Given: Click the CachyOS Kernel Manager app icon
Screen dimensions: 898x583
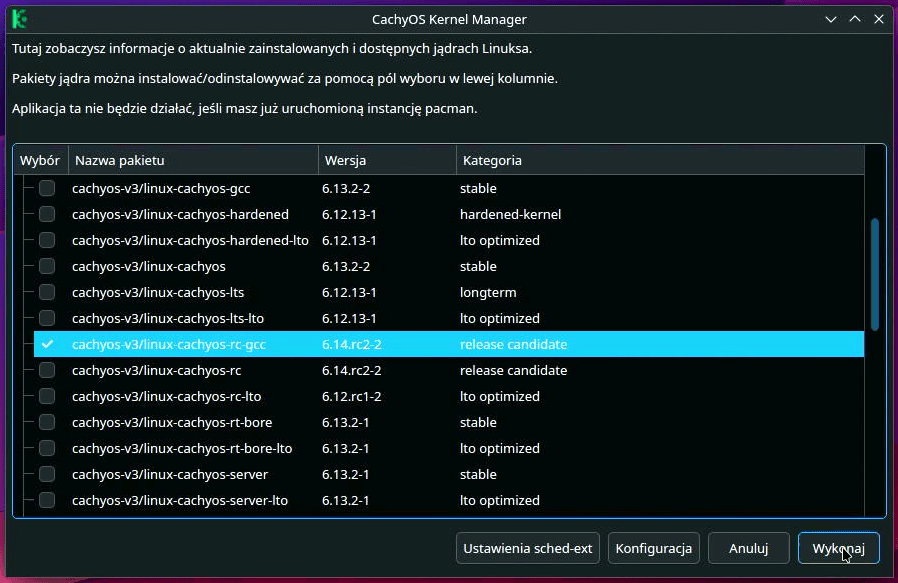Looking at the screenshot, I should point(20,19).
